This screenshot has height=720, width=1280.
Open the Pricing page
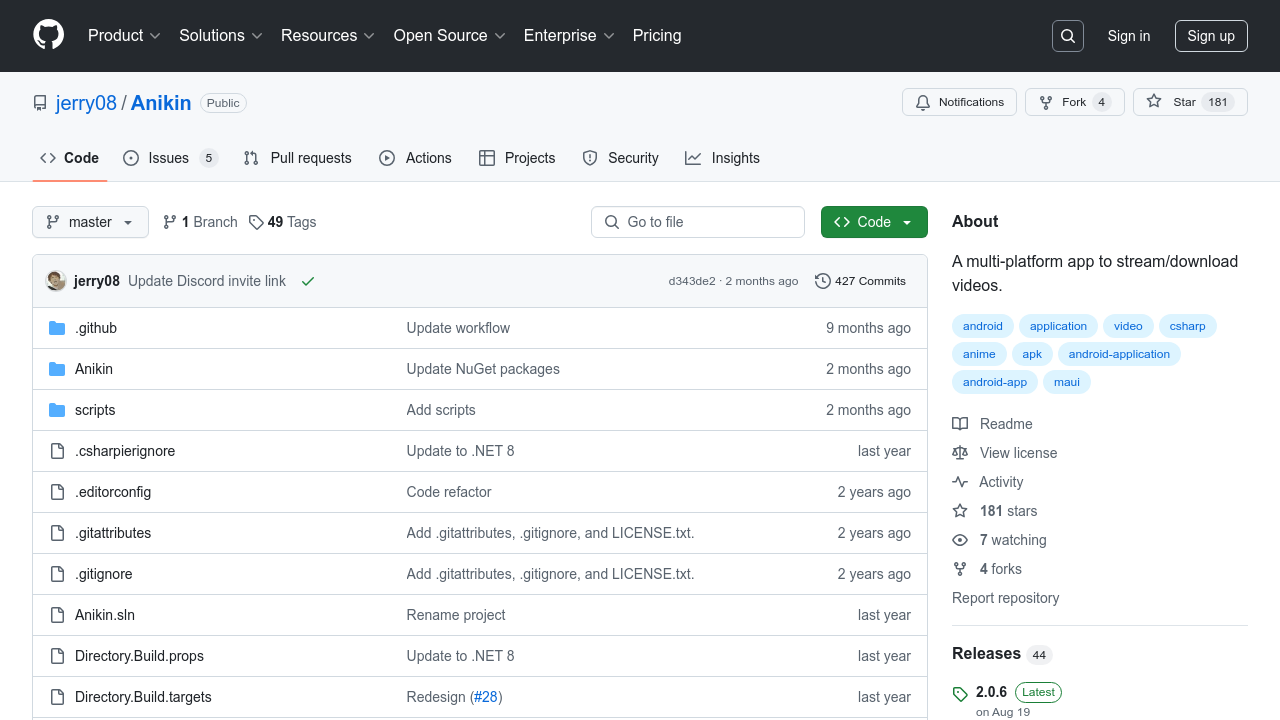(657, 35)
